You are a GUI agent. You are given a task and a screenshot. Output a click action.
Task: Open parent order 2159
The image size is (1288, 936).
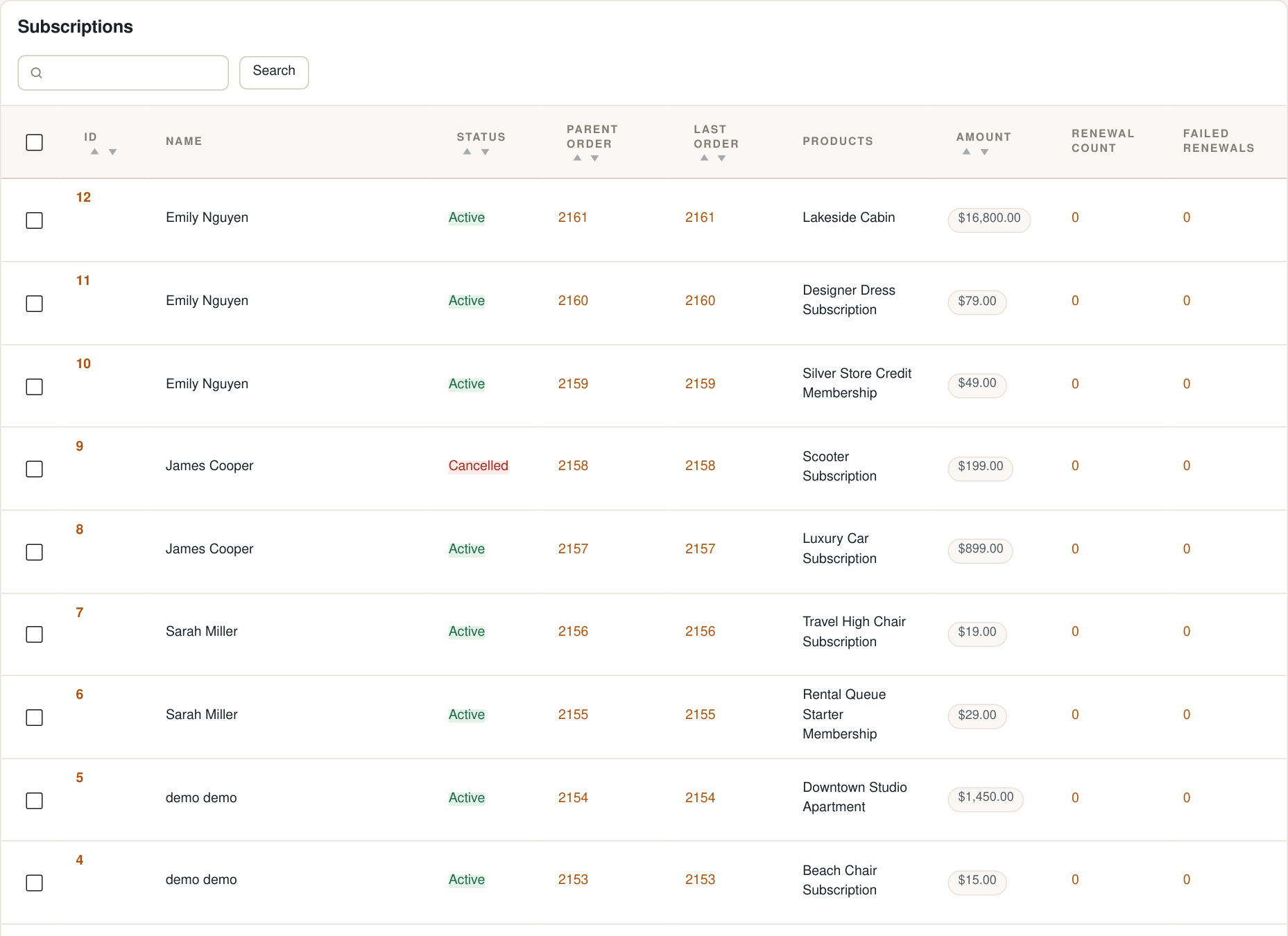[573, 384]
